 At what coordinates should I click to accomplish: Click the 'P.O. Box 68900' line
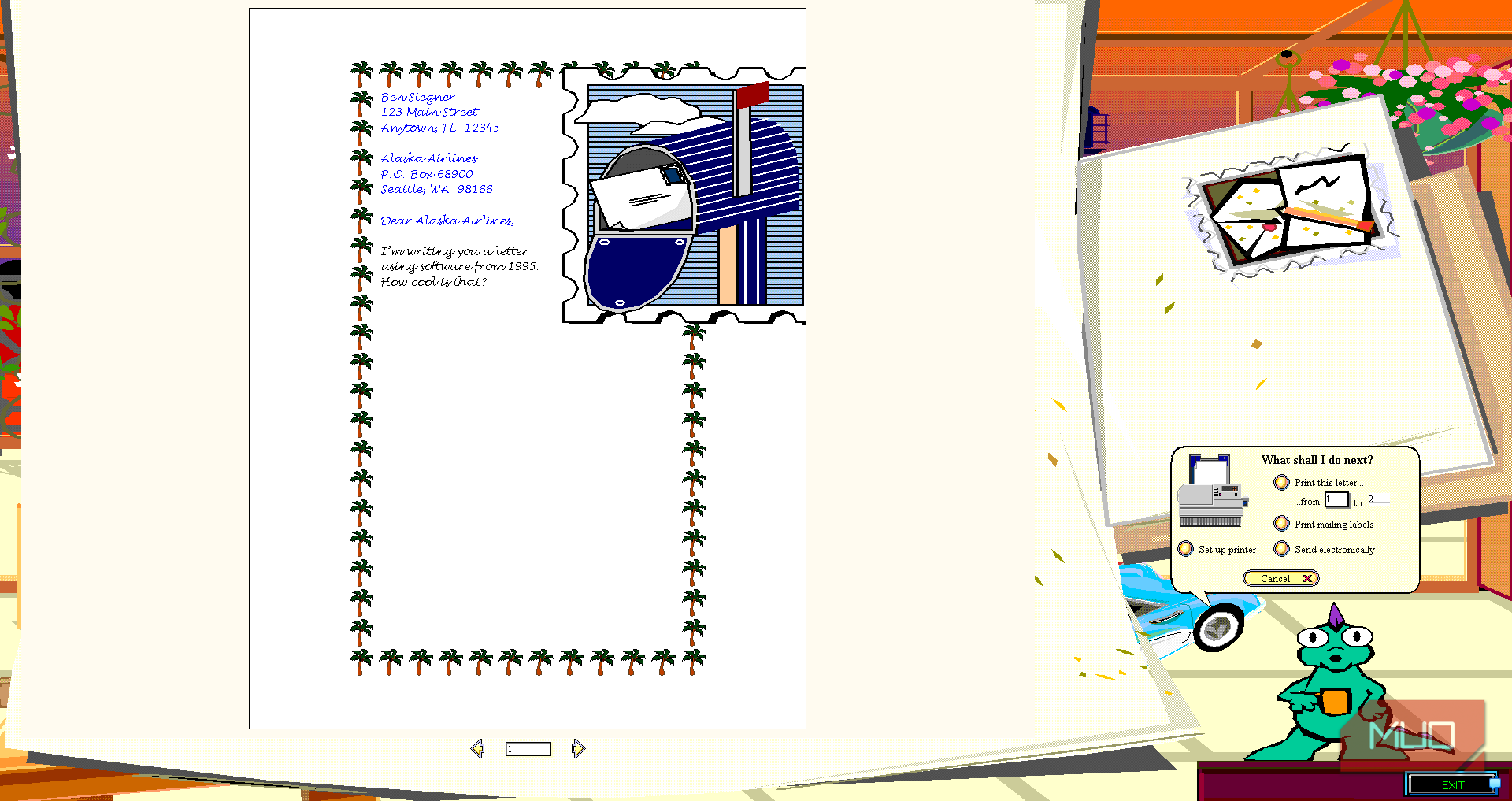click(427, 174)
